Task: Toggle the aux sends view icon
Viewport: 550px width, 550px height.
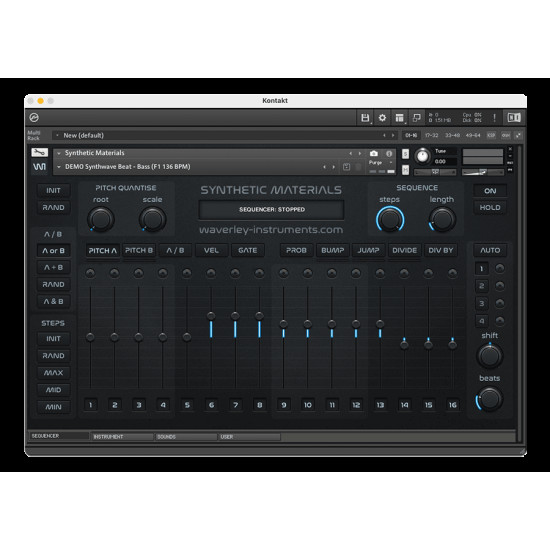Action: [x=505, y=135]
